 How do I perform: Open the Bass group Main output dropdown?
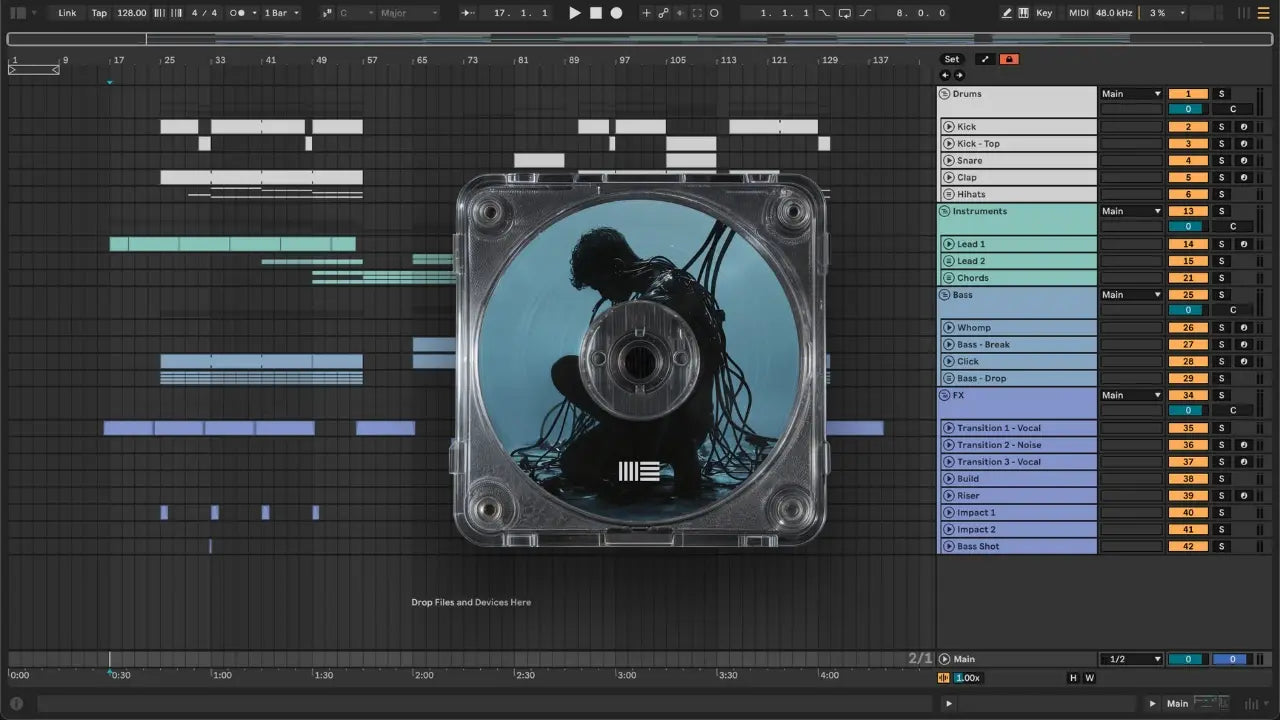1131,295
